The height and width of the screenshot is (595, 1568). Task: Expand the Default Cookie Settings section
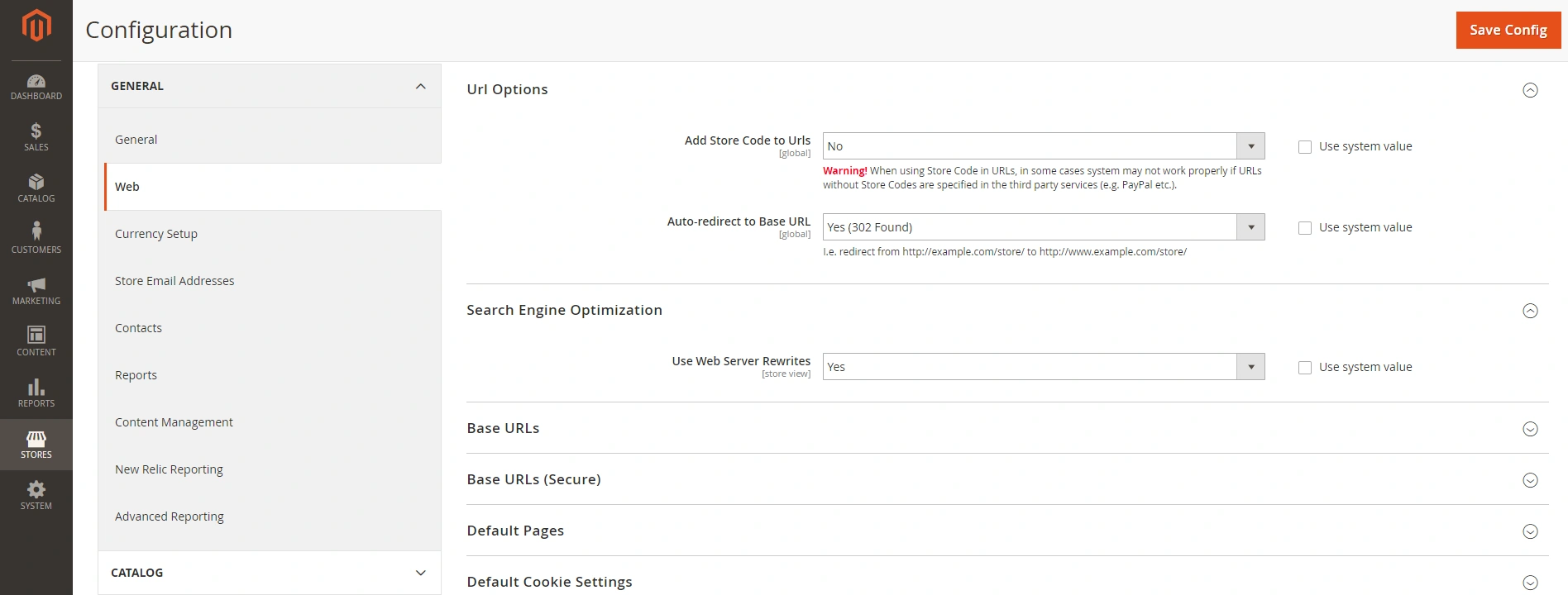click(1007, 582)
